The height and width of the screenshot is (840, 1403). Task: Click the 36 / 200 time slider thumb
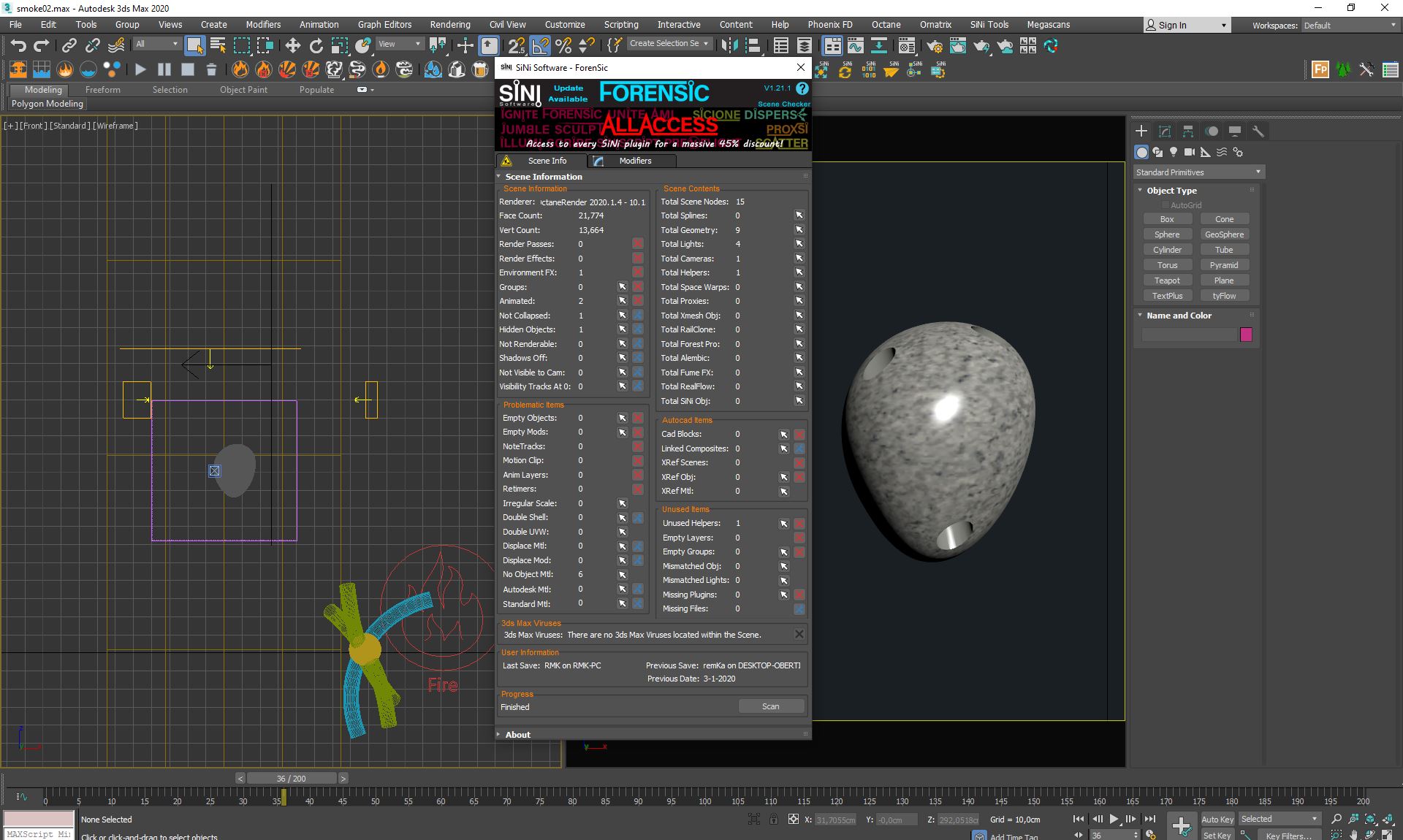coord(291,779)
